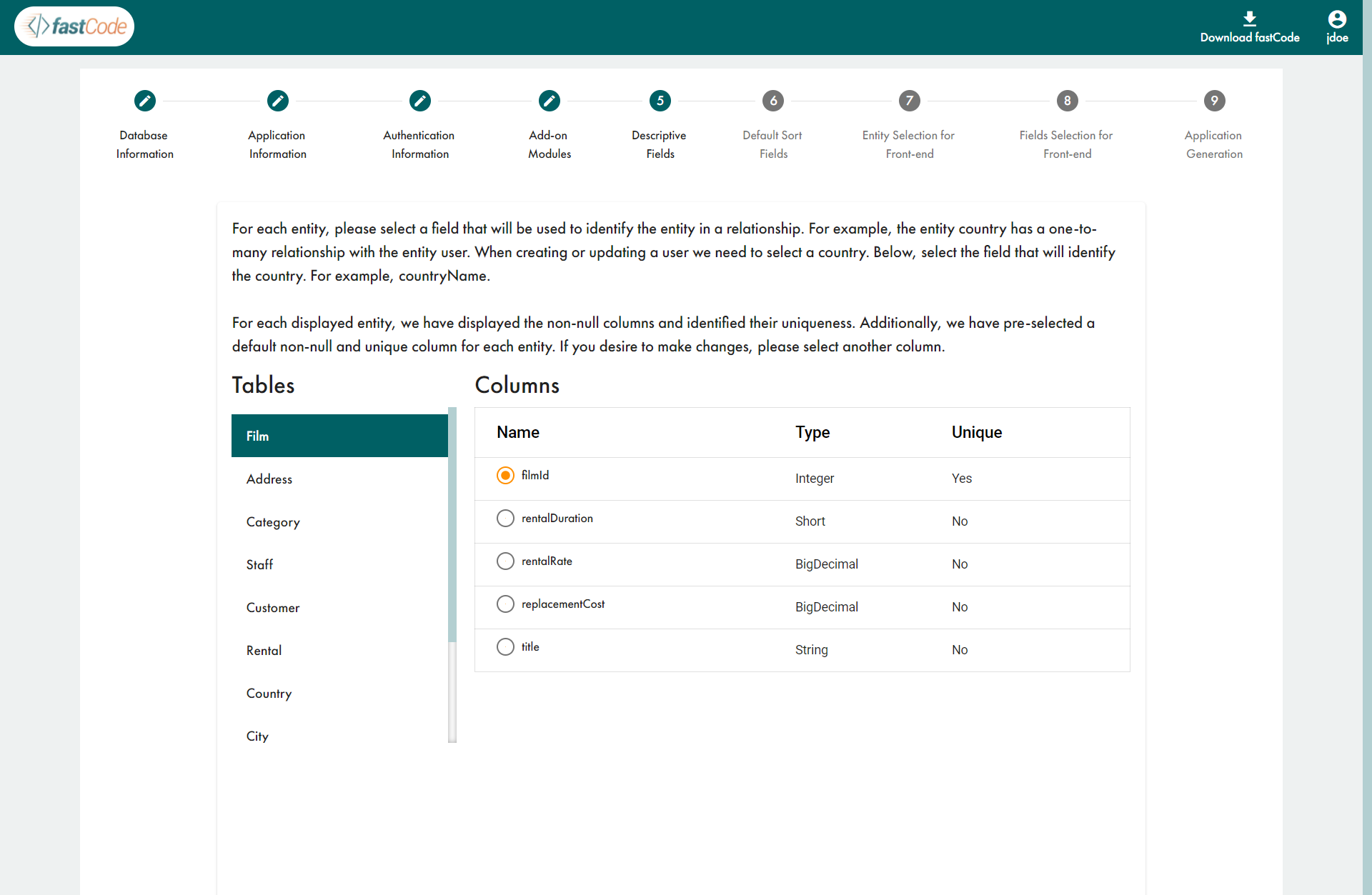Select the Address table

[x=339, y=479]
